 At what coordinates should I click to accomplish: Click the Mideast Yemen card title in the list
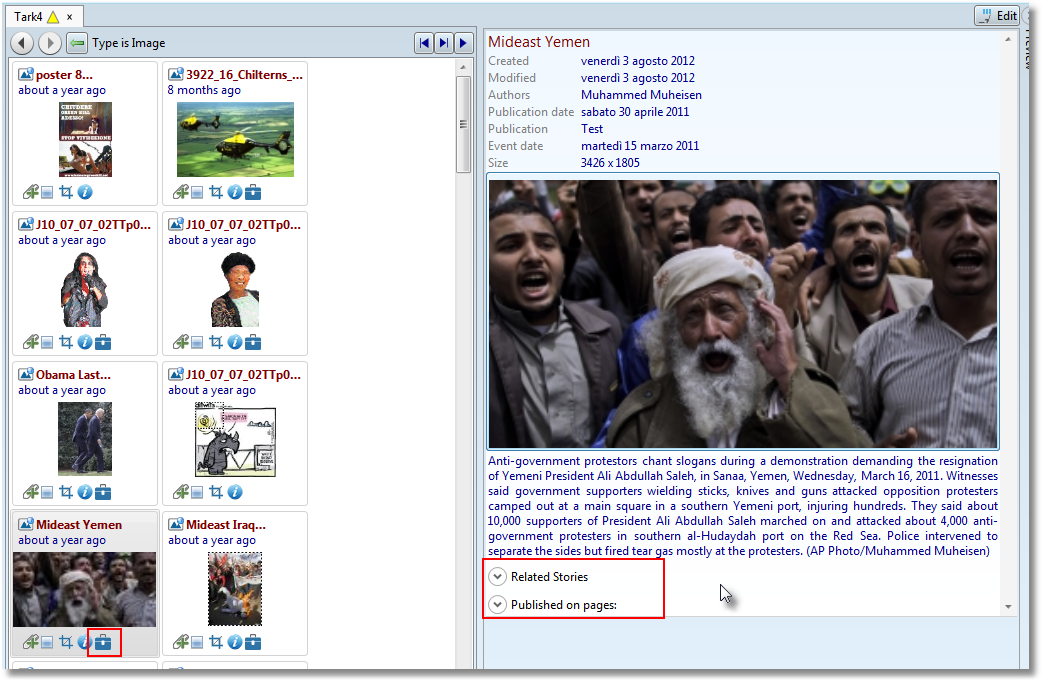79,525
